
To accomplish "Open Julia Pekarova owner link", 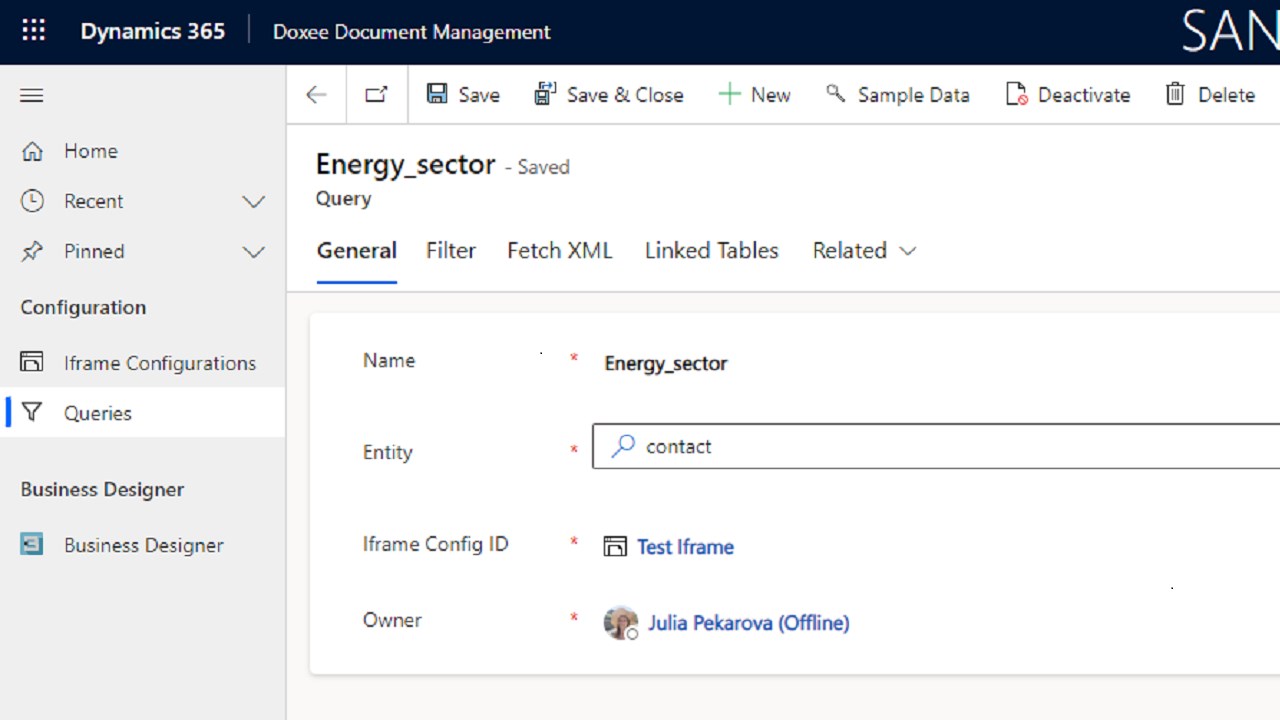I will point(748,623).
